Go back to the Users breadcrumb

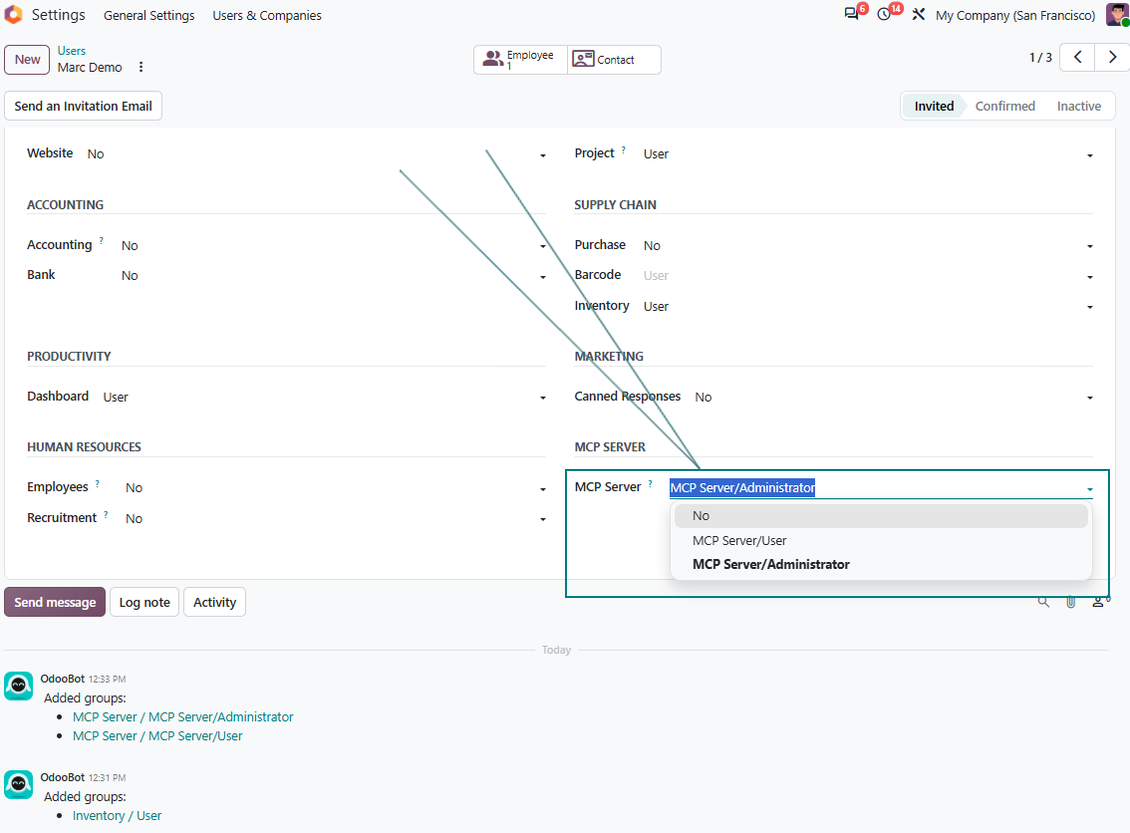coord(71,50)
